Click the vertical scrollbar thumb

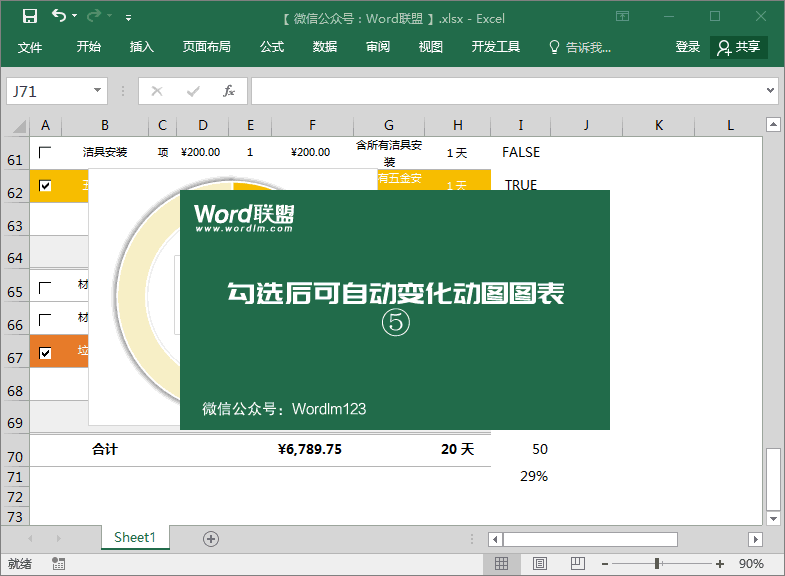point(773,479)
